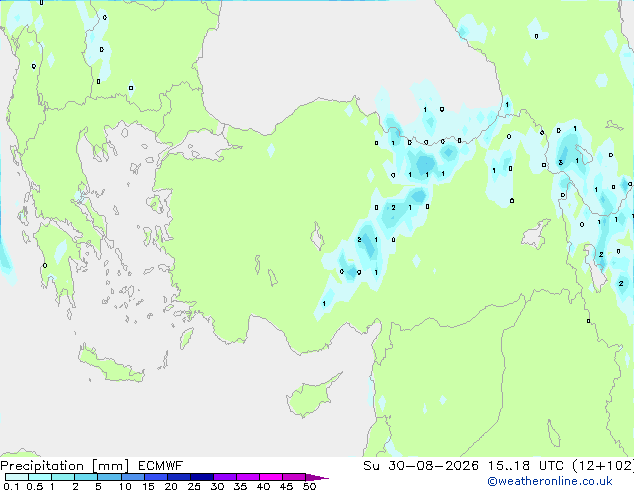The height and width of the screenshot is (490, 634).
Task: Select the 5 mm legend color swatch
Action: tap(109, 477)
